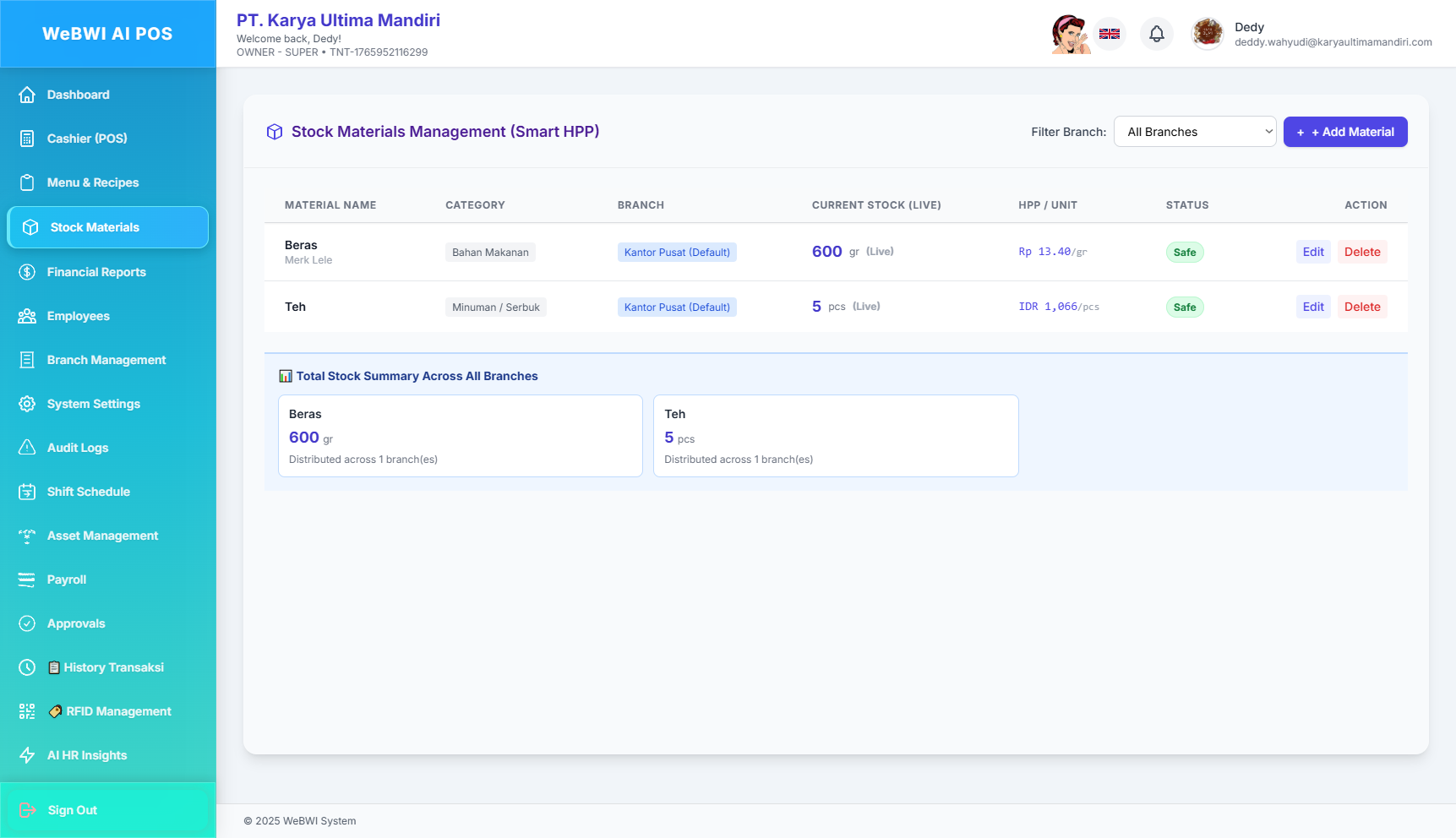Open Branch Management in sidebar
The image size is (1456, 838).
(106, 360)
